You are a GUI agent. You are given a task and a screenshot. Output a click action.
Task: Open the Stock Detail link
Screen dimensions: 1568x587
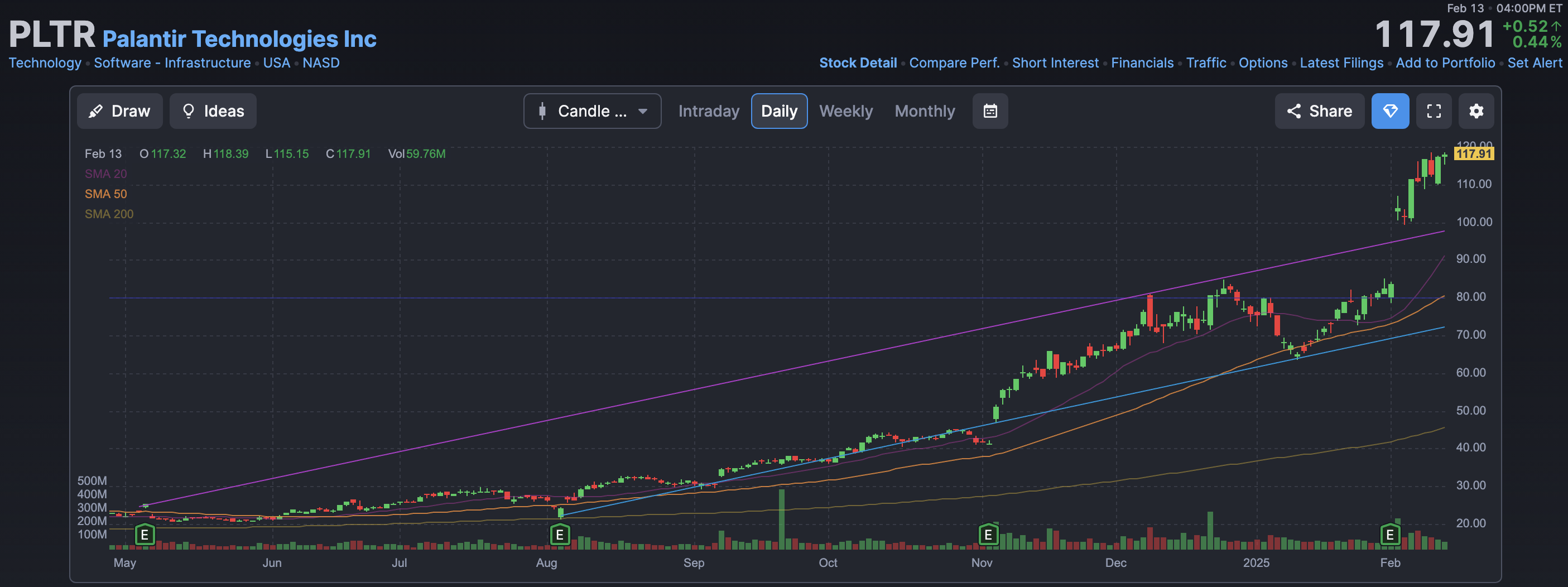point(858,62)
